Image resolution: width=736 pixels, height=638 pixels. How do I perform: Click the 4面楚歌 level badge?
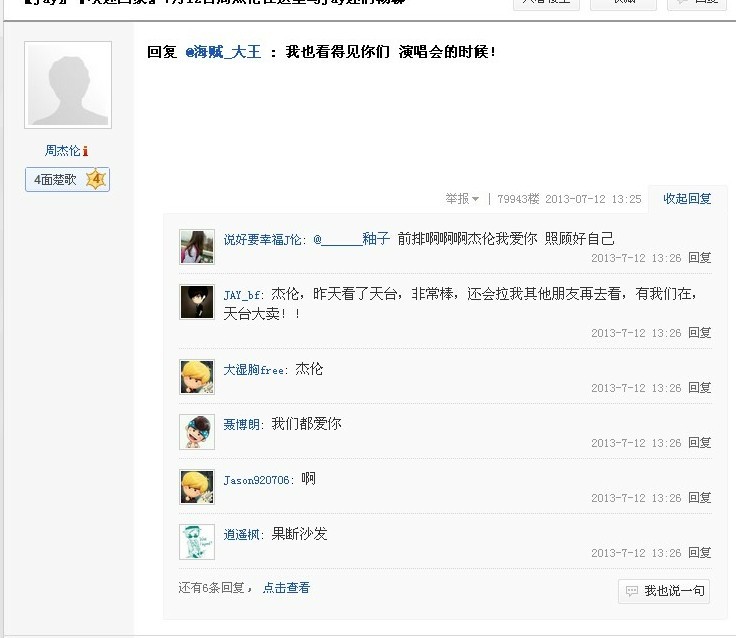(x=67, y=179)
